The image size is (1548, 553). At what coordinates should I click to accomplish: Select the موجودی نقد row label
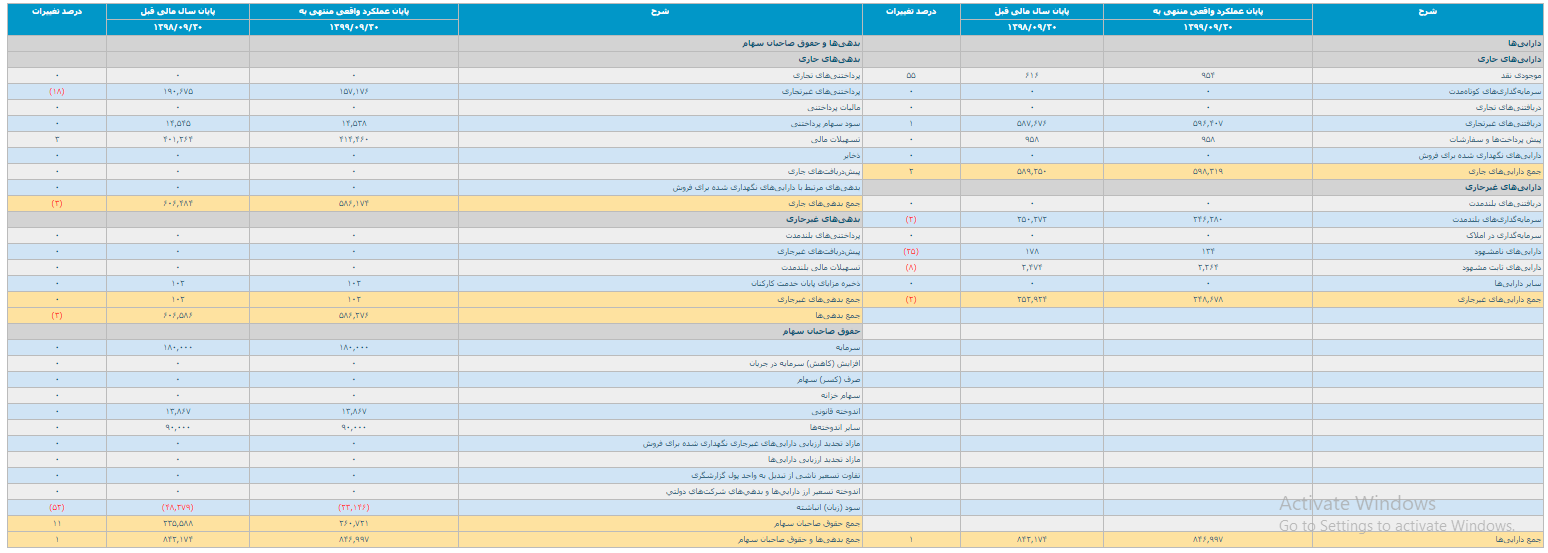1519,75
